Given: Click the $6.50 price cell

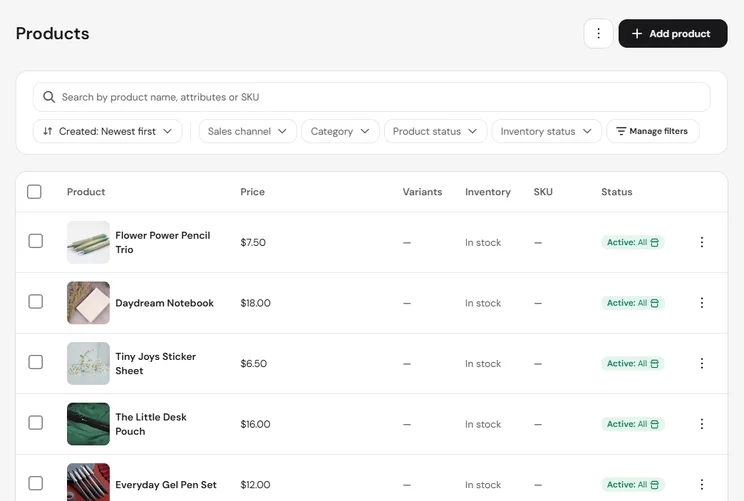Looking at the screenshot, I should (253, 363).
